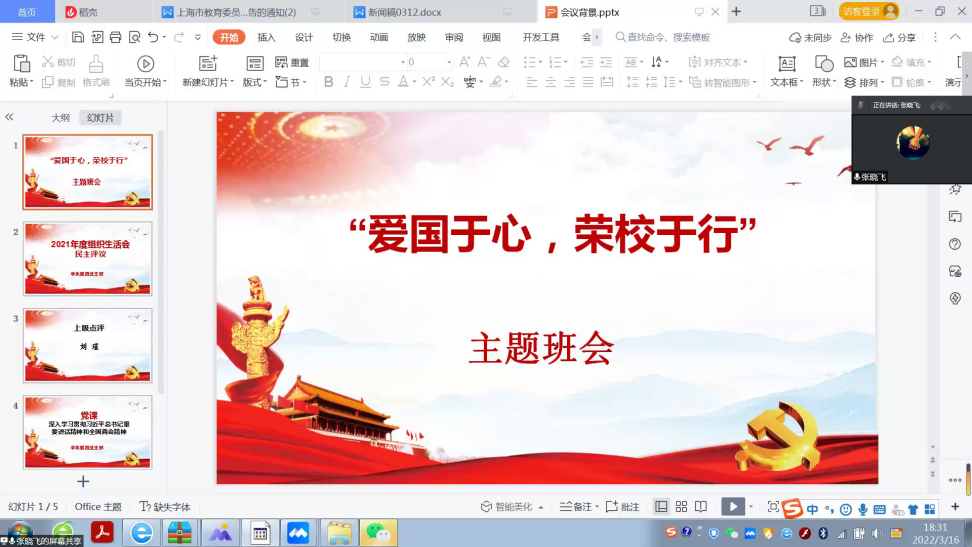Screen dimensions: 972x547
Task: Click the 分享 share button
Action: coord(899,37)
